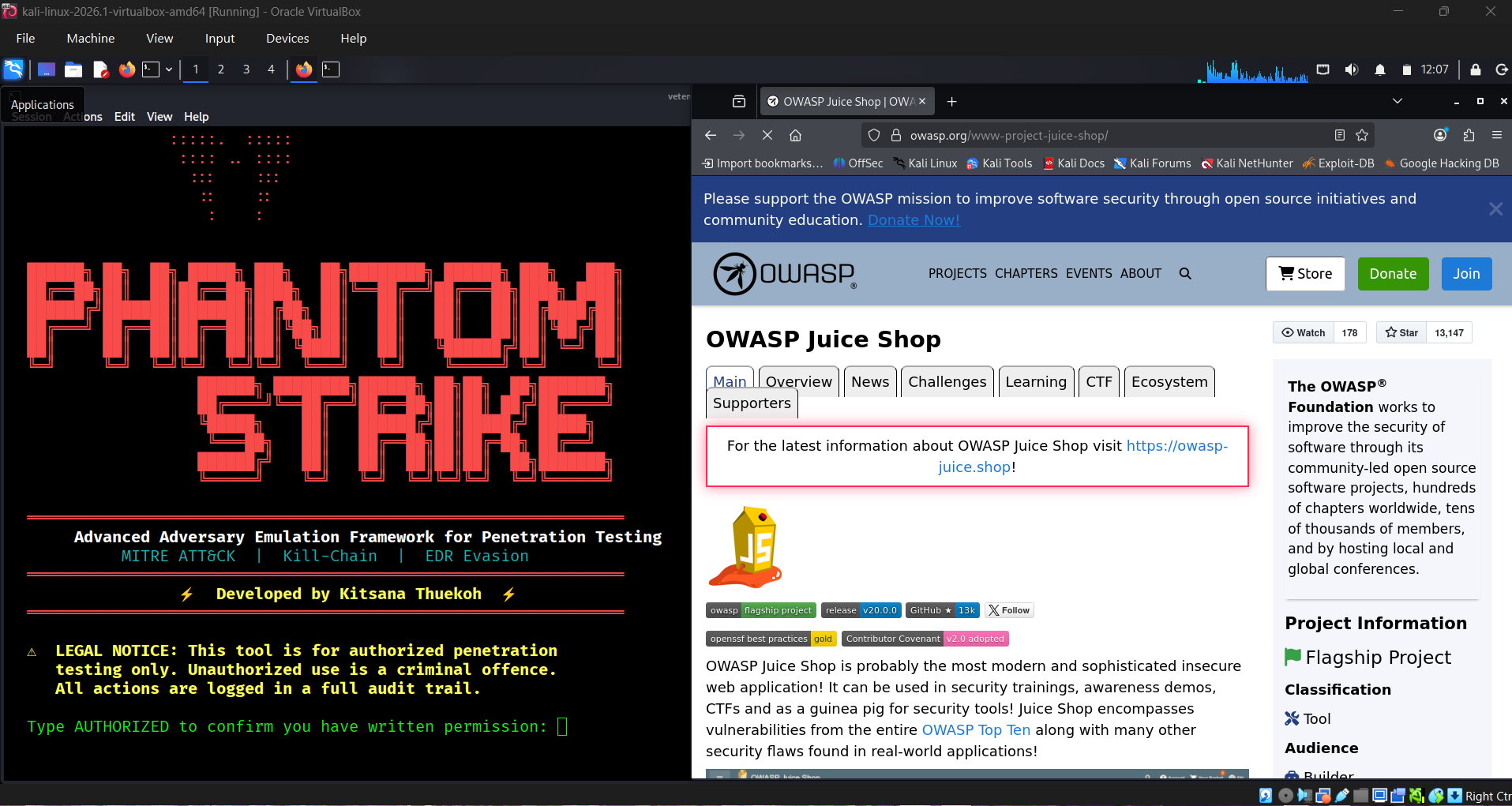The image size is (1512, 806).
Task: Close the OWASP Juice Shop tab
Action: tap(922, 101)
